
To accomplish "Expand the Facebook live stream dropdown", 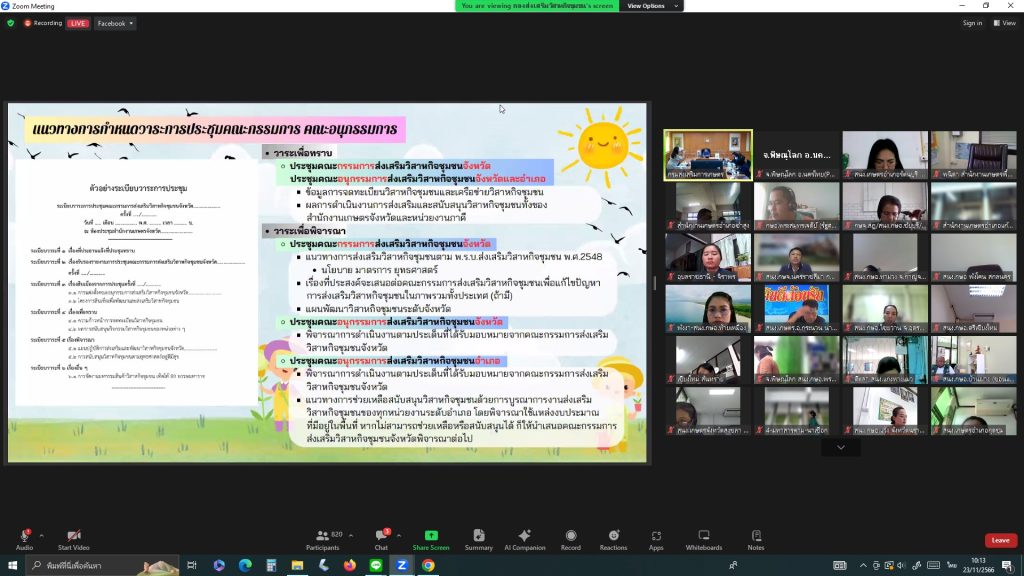I will click(115, 23).
